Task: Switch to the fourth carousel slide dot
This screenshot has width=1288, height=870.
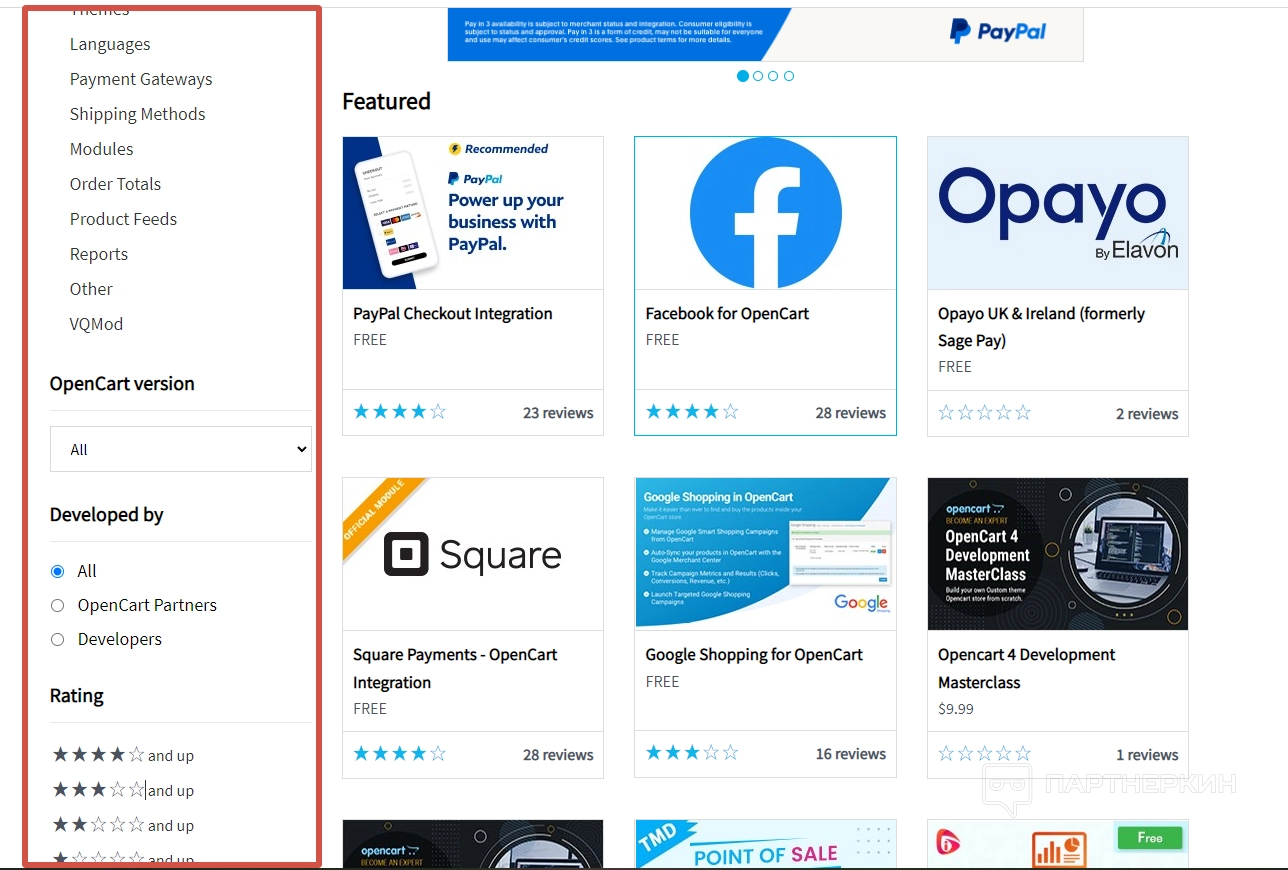Action: click(x=789, y=76)
